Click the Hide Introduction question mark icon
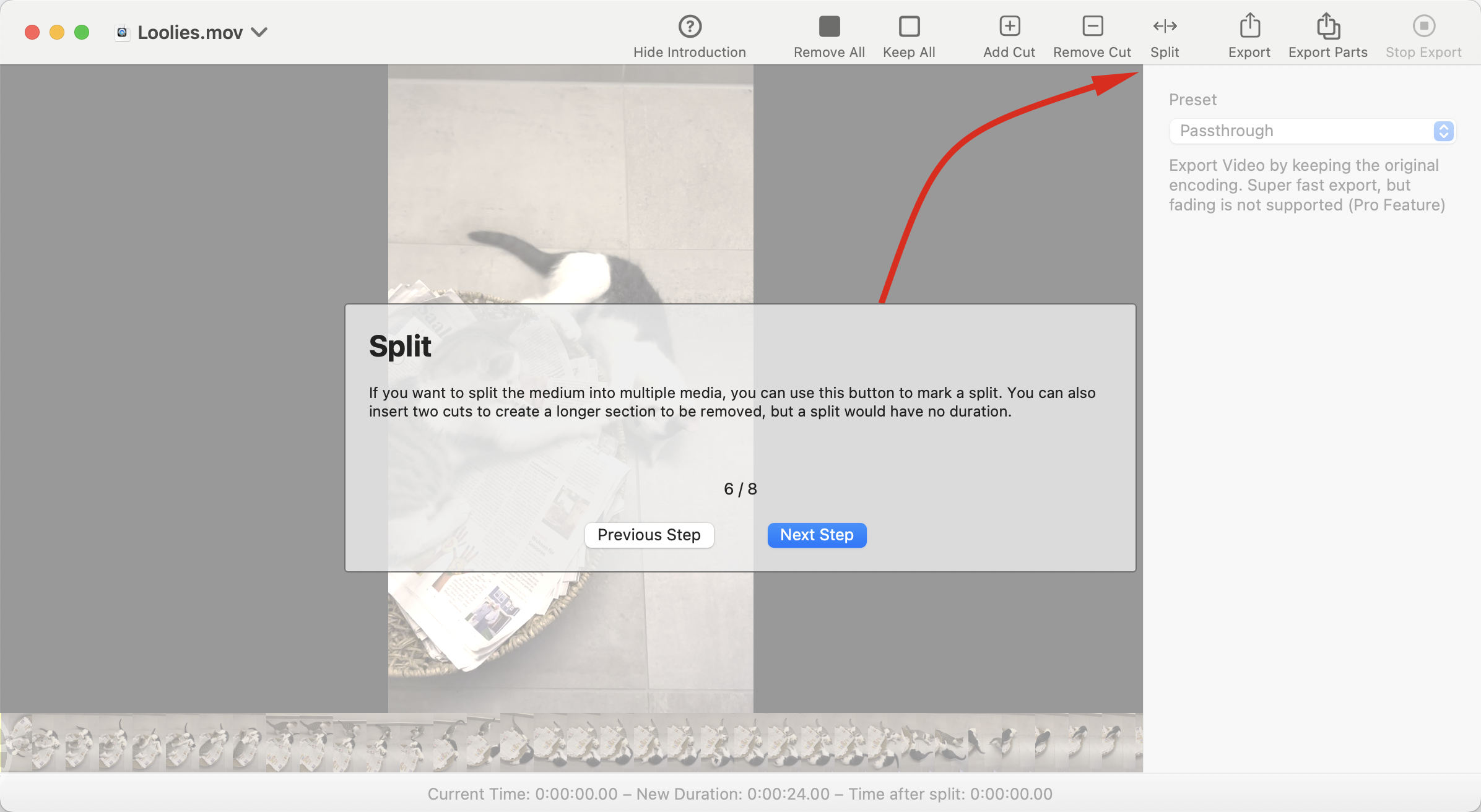 click(690, 27)
